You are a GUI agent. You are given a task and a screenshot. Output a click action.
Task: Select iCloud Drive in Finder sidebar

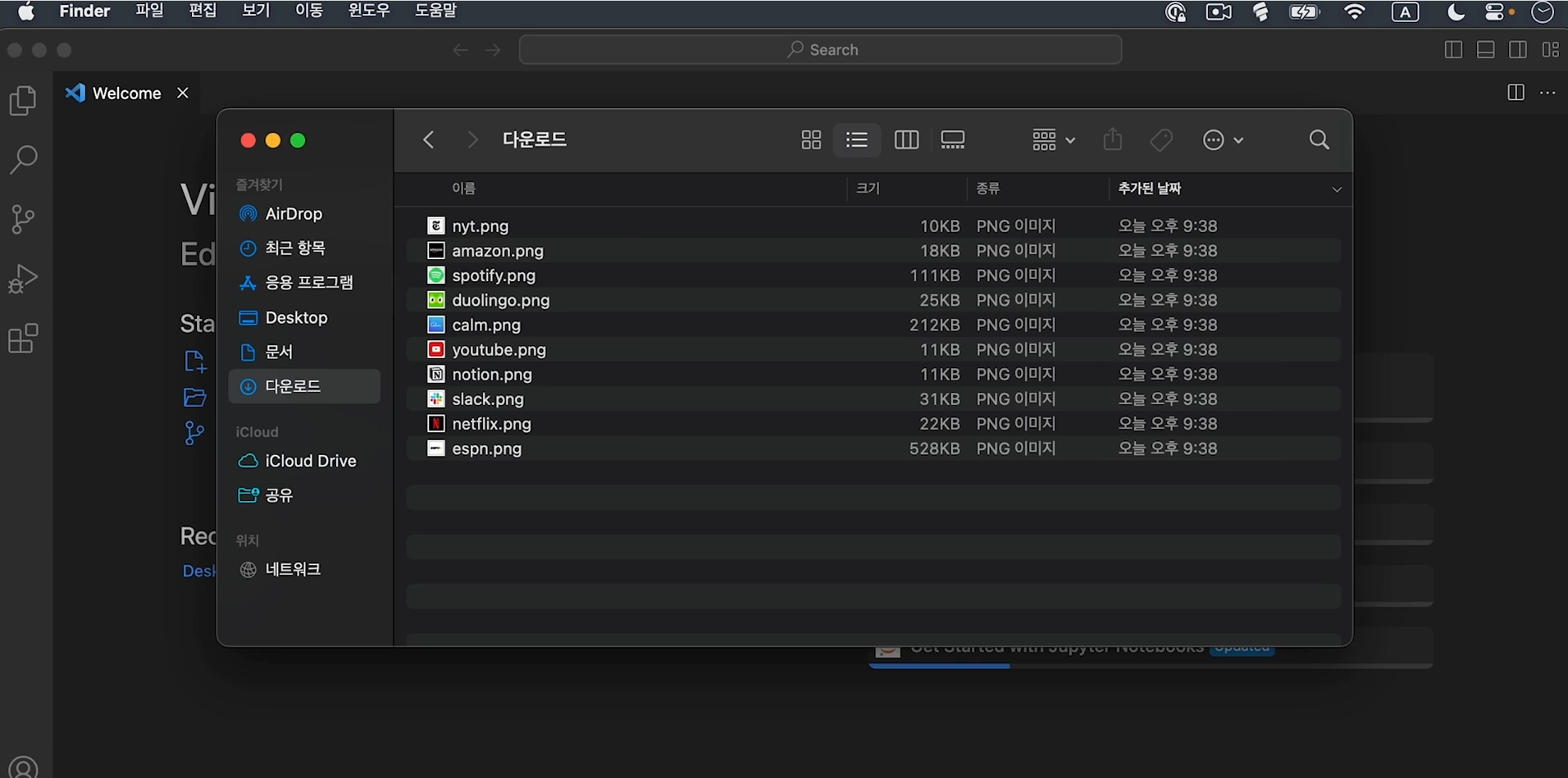point(304,461)
